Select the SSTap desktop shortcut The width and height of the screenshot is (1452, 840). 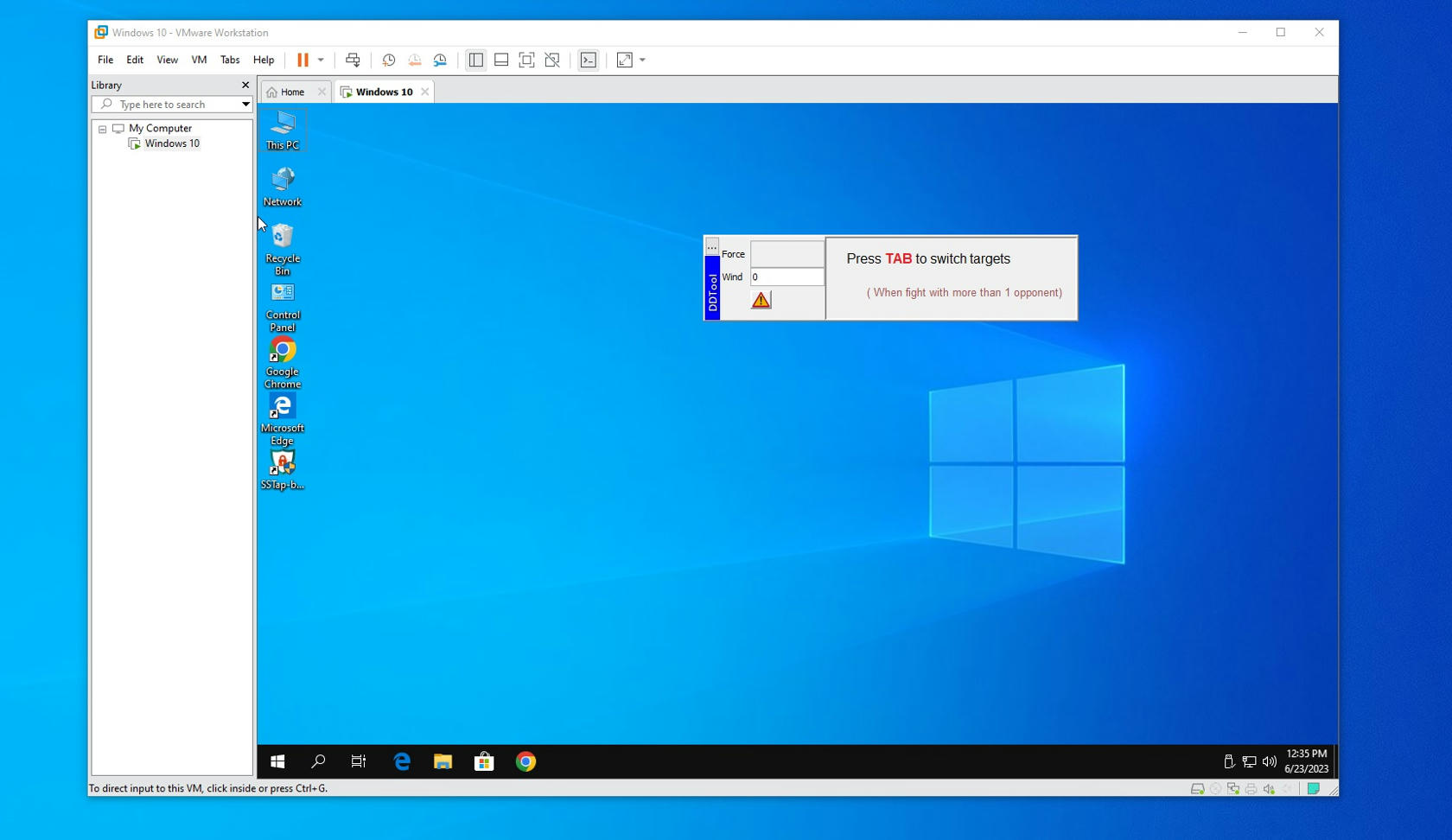coord(283,470)
